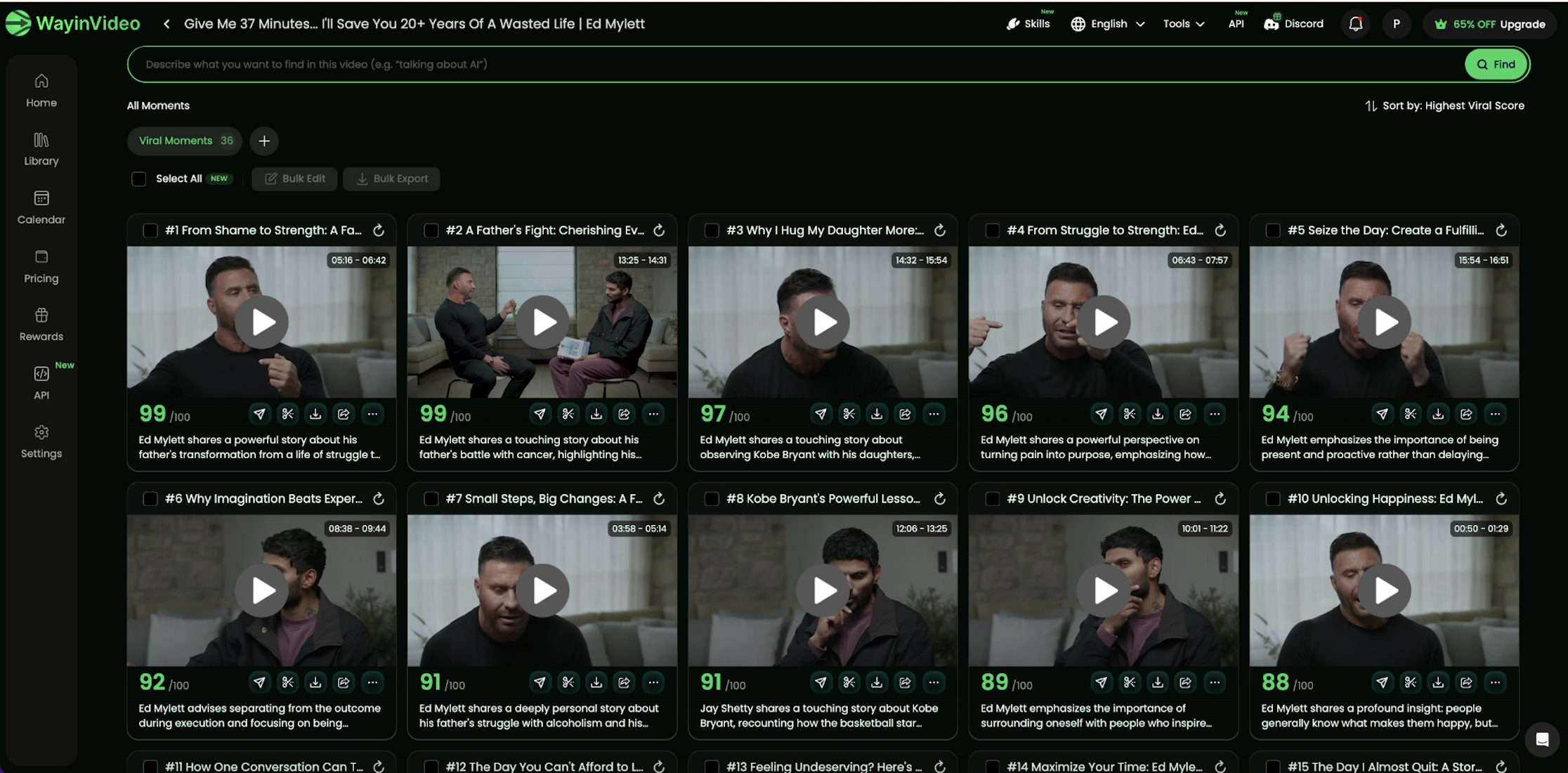
Task: Download clip #3 Why I Hug My Daughter
Action: pos(877,415)
